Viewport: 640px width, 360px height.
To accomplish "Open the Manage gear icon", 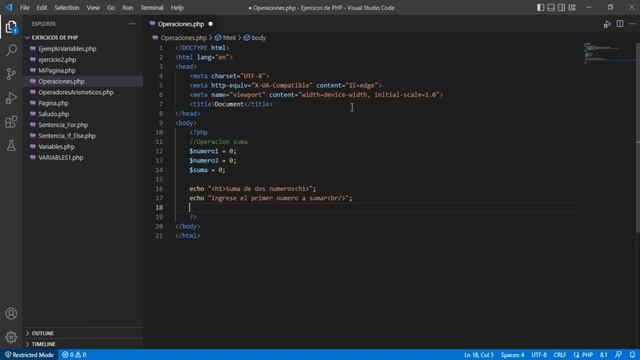I will (x=11, y=337).
